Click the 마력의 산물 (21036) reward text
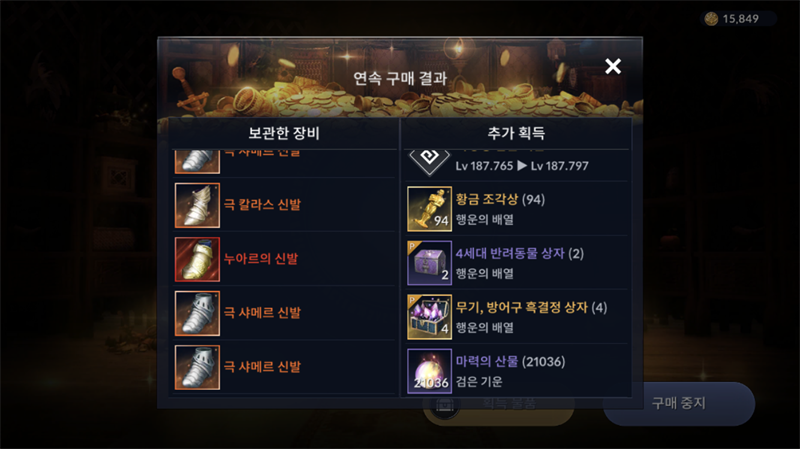 point(510,362)
